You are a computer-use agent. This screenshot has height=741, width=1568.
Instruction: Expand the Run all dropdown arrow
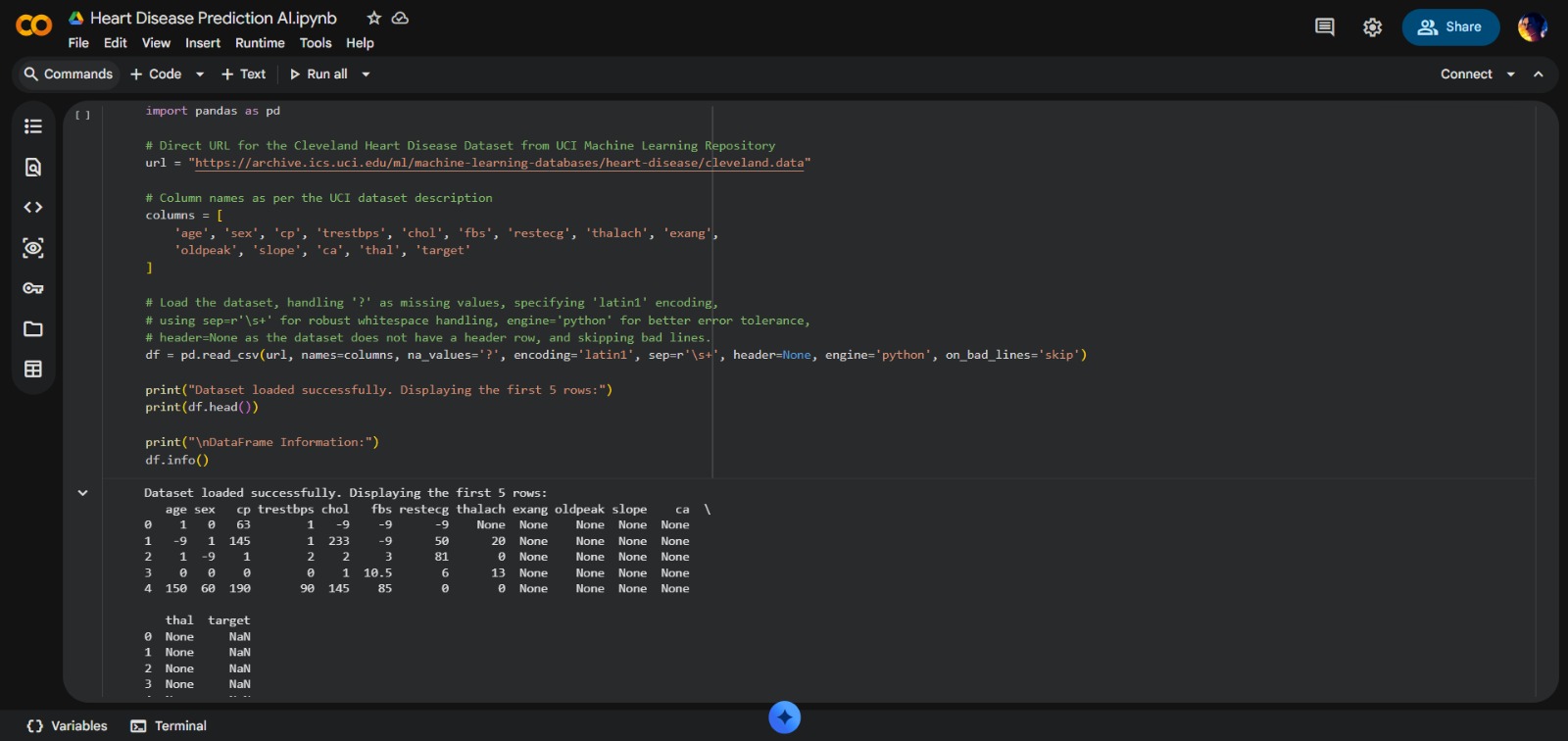click(367, 74)
